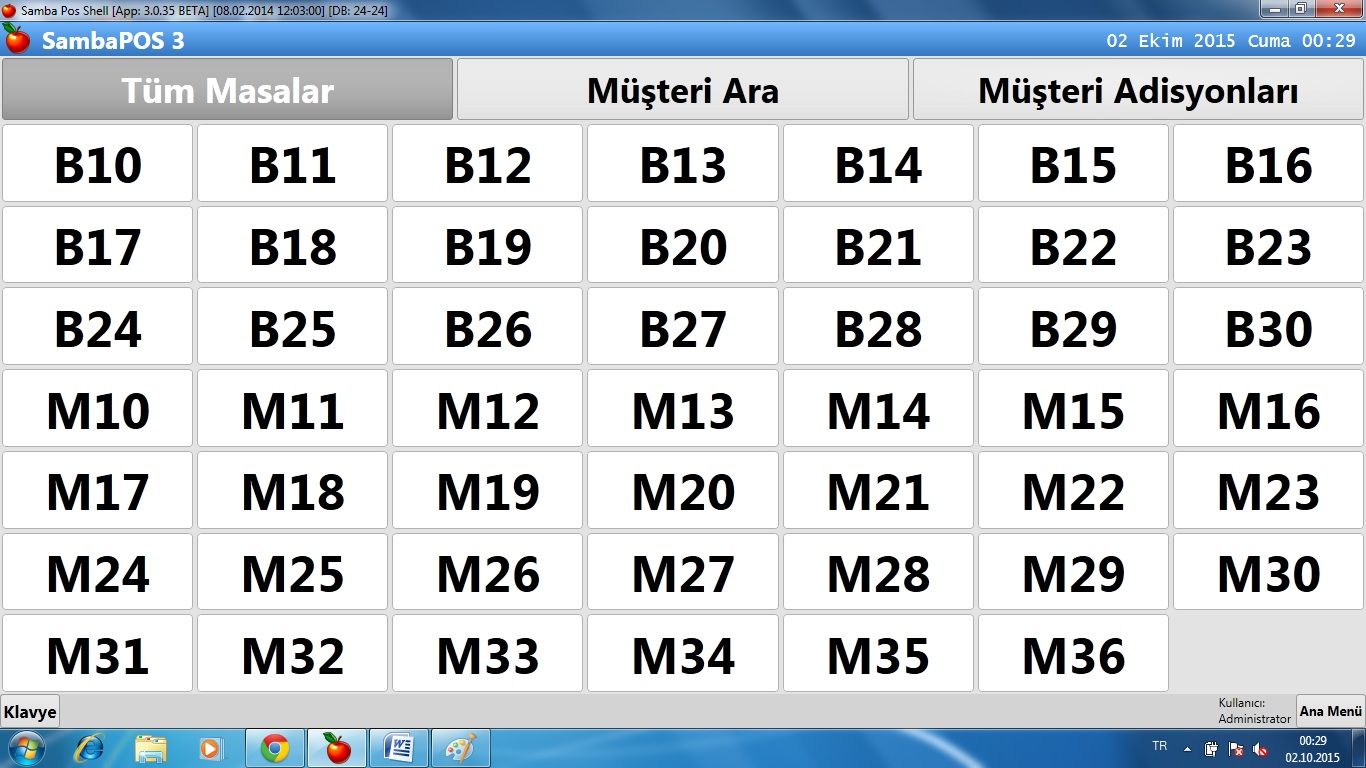
Task: Open table M10
Action: coord(98,409)
